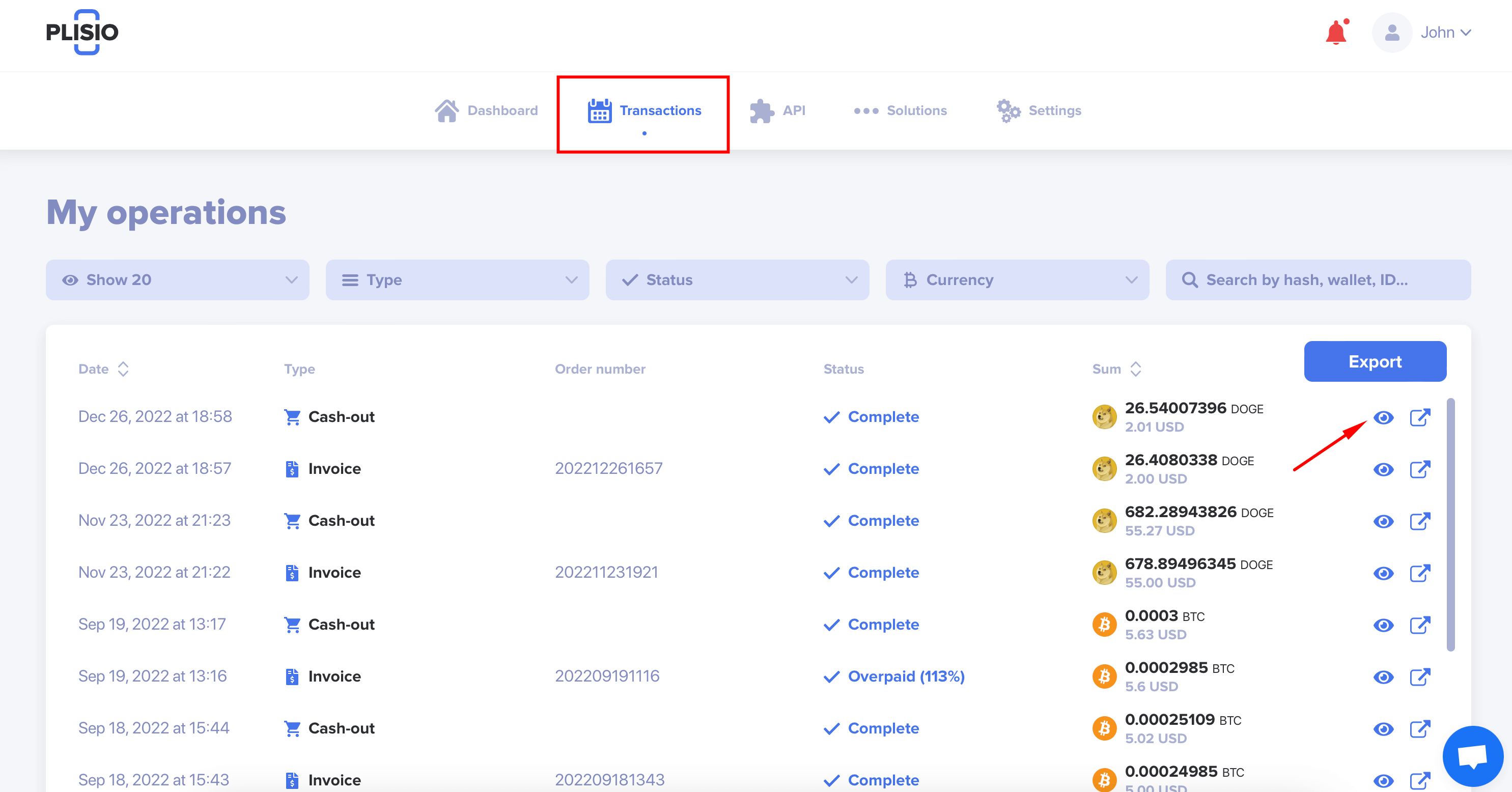Click the eye icon on Sep 18 Cash-out row
The height and width of the screenshot is (792, 1512).
pyautogui.click(x=1383, y=729)
